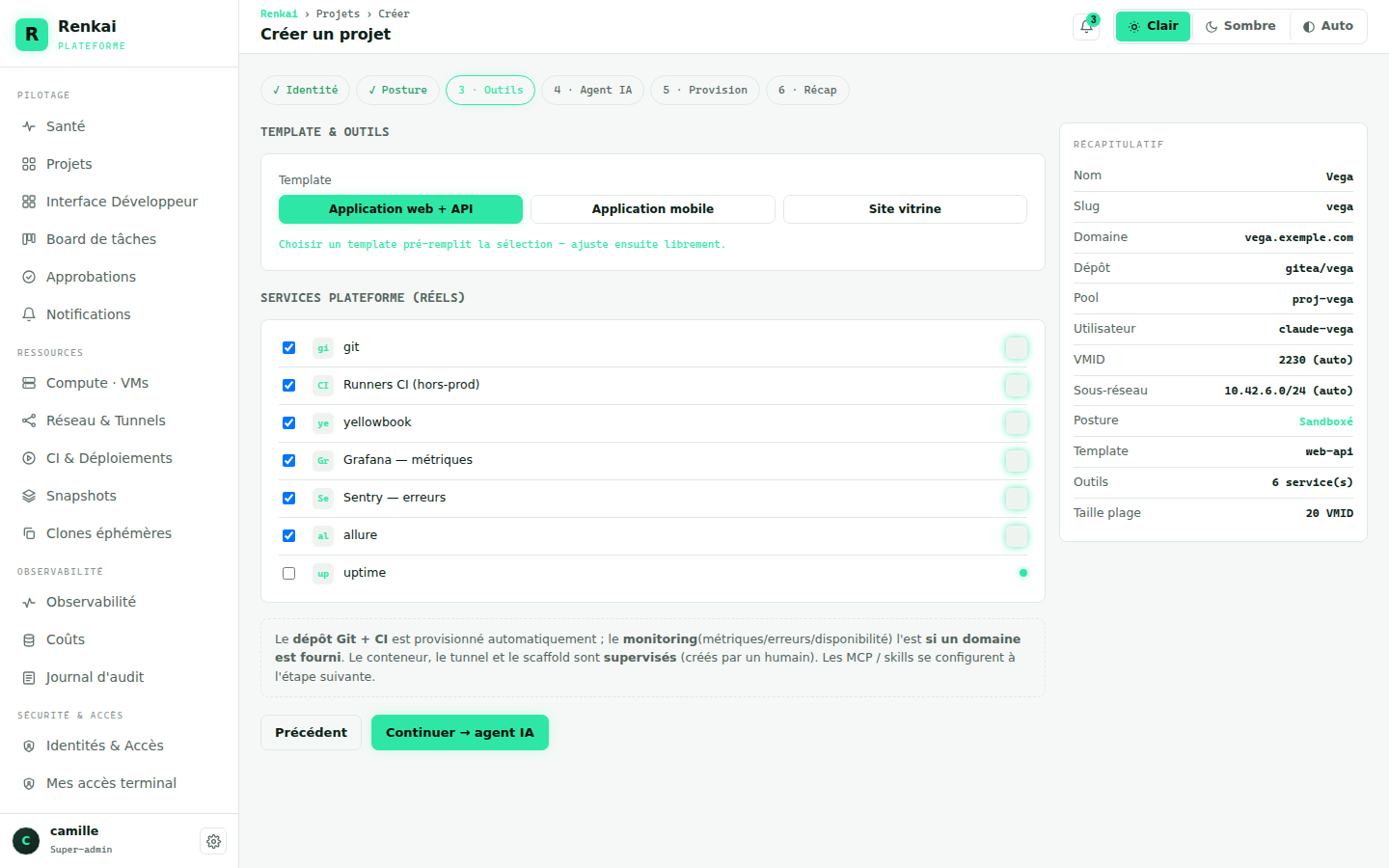Open Clones éphémères via its copy icon
Screen dimensions: 1389x868
(29, 533)
